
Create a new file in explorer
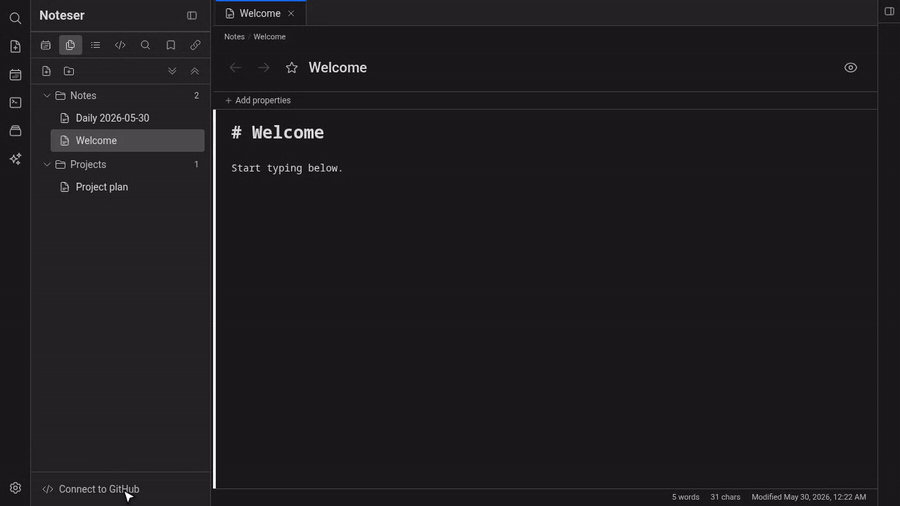pos(46,71)
